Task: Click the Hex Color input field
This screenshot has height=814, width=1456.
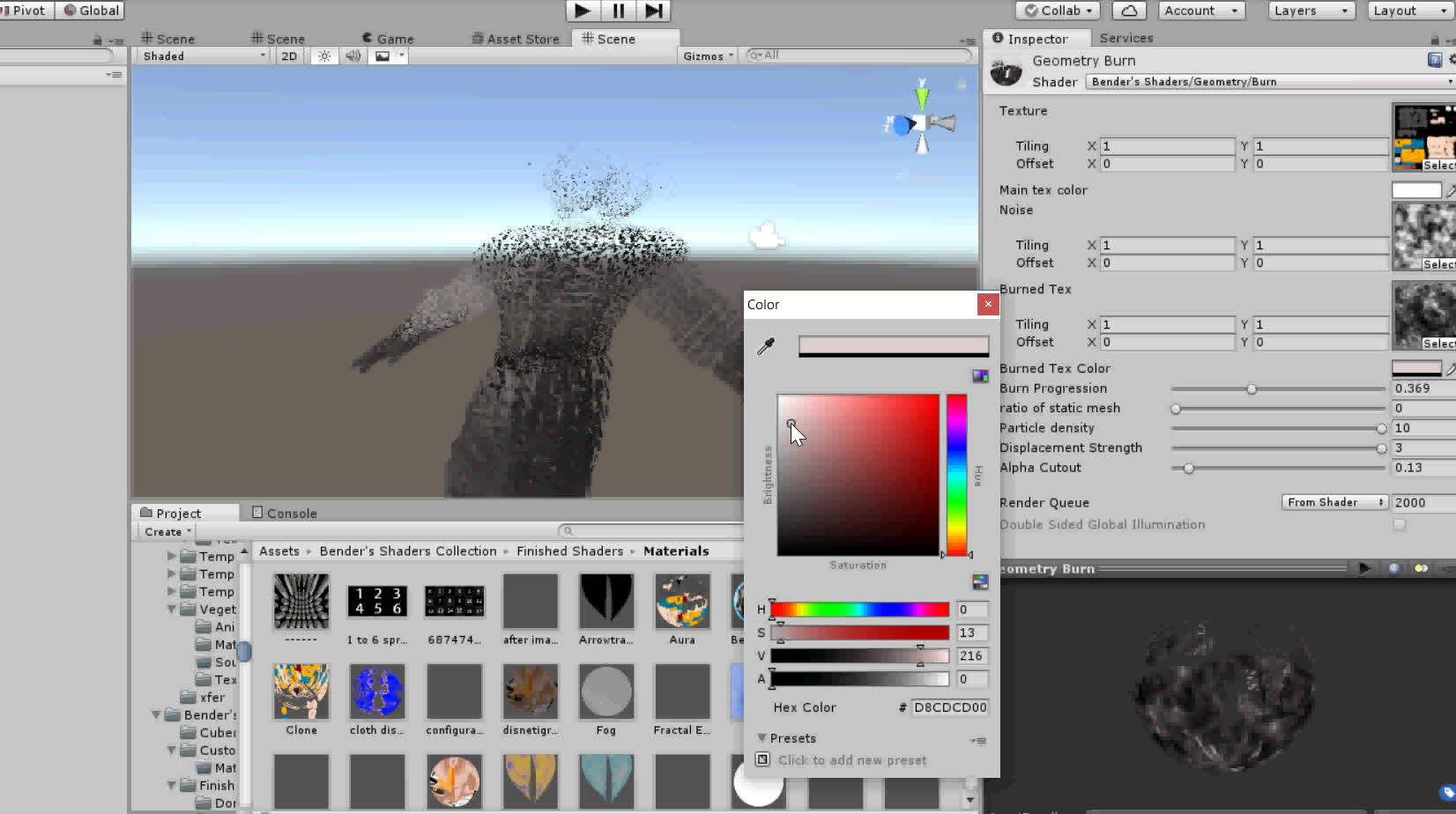Action: coord(950,707)
